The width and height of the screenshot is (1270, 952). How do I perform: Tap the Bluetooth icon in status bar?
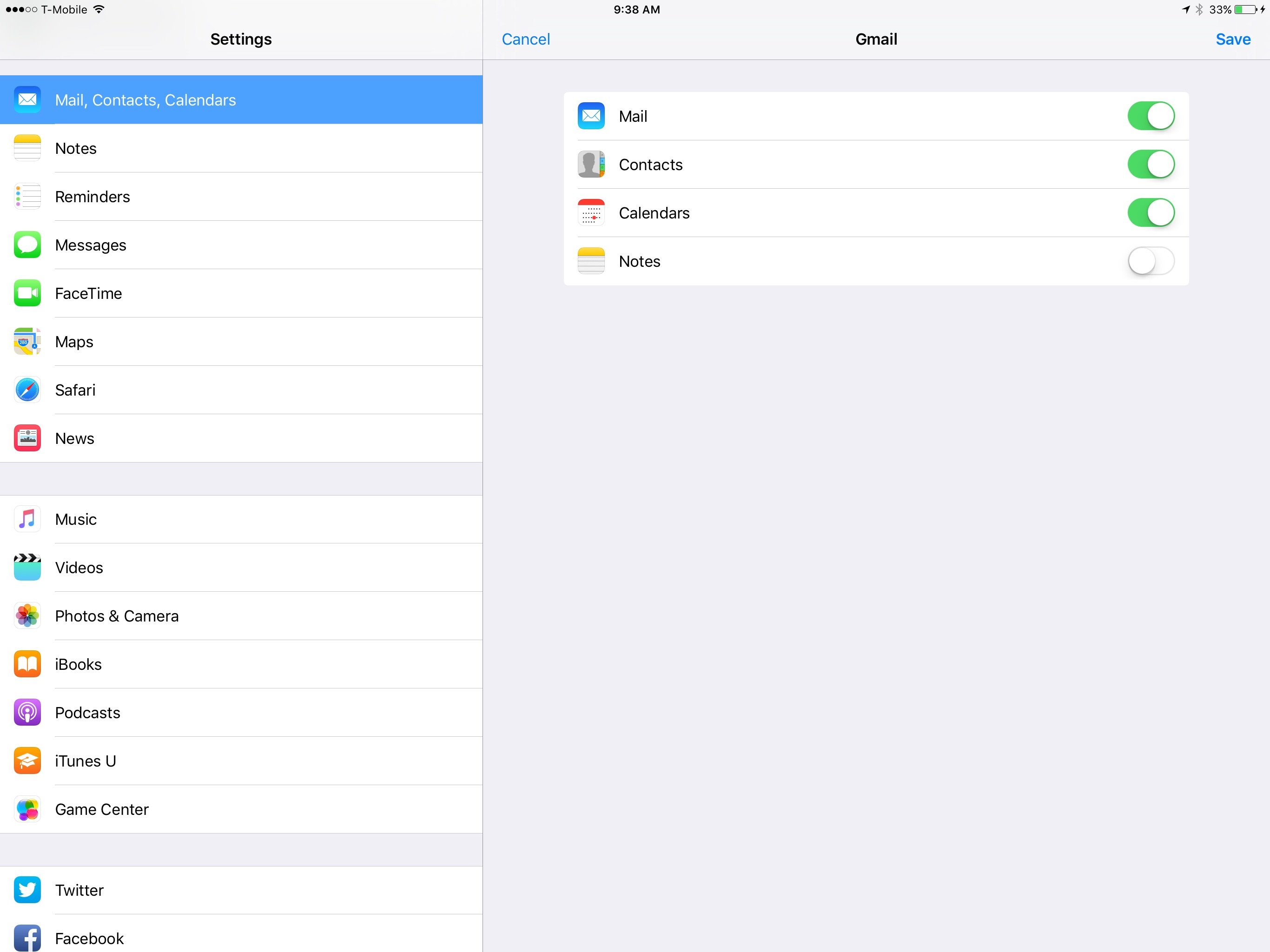tap(1199, 10)
